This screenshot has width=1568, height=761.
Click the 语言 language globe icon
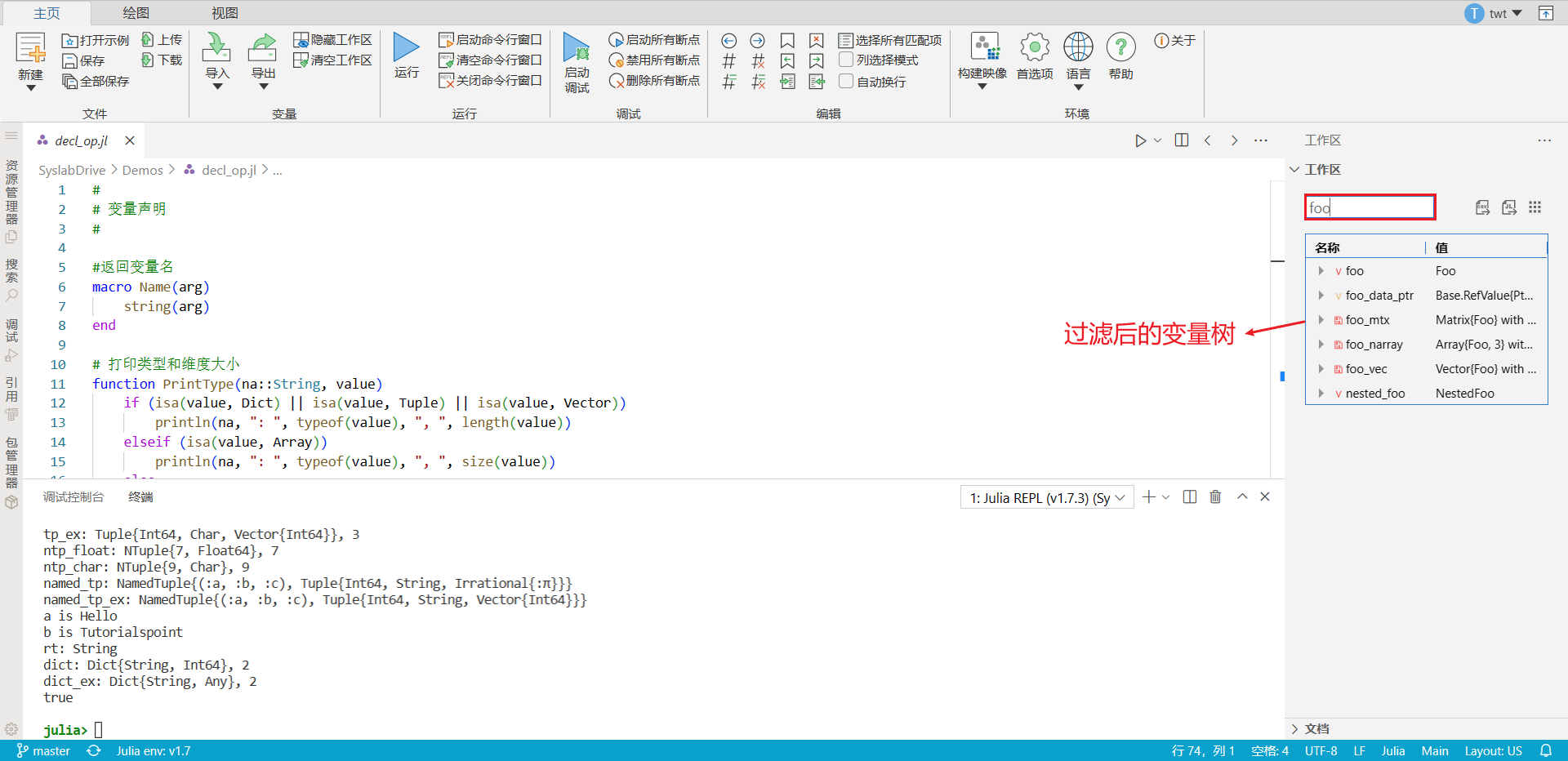(1078, 47)
